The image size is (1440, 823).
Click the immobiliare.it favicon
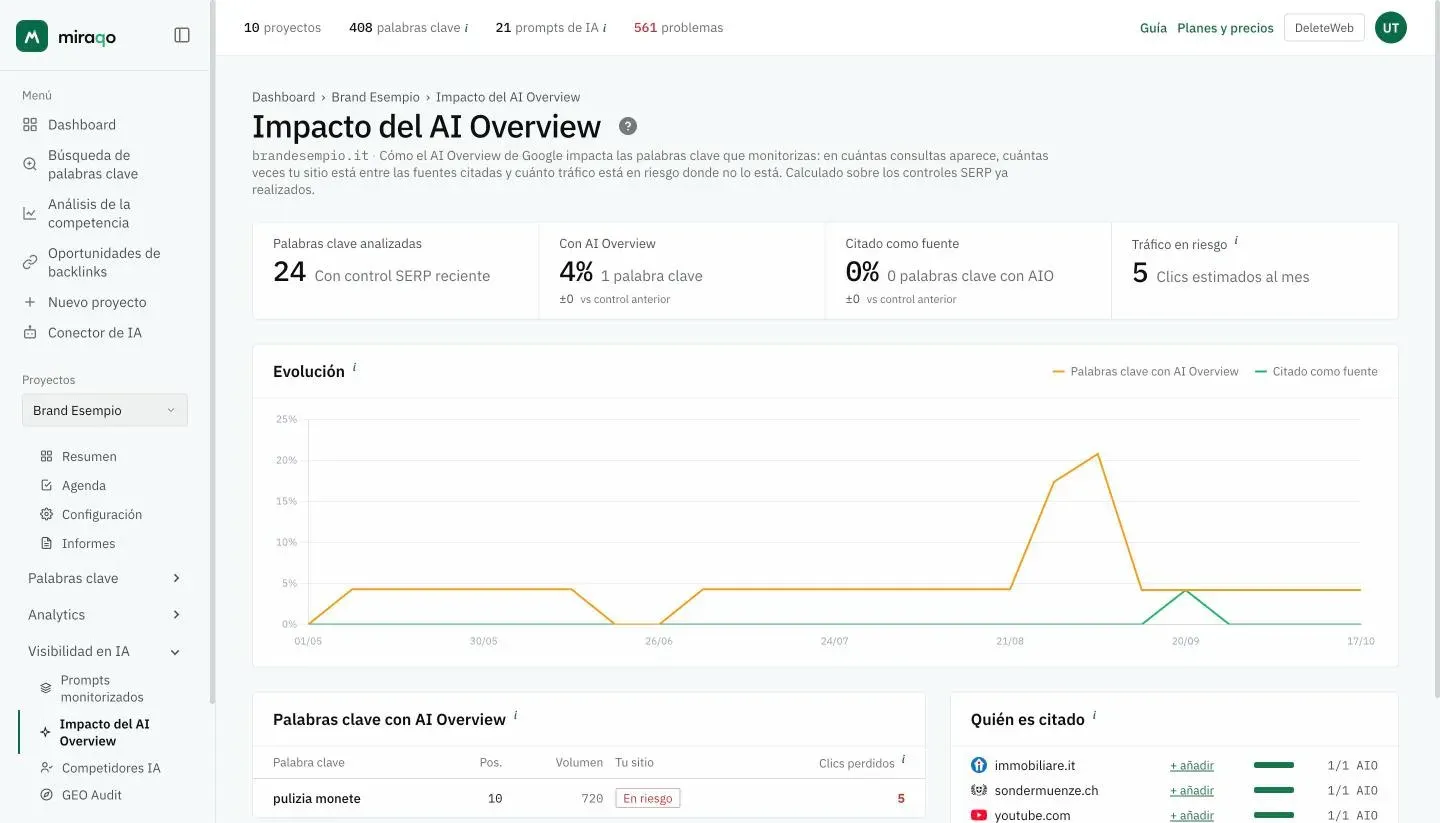[x=979, y=765]
